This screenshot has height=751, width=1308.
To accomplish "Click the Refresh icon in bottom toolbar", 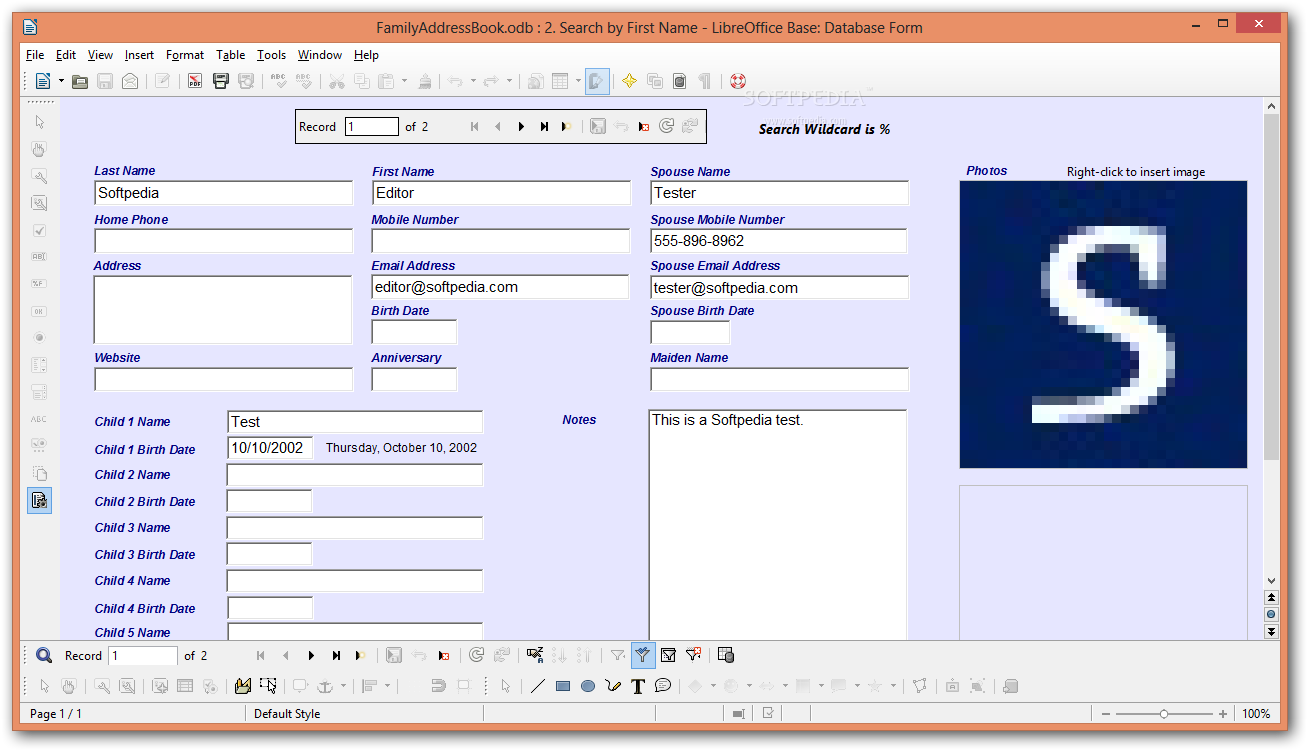I will coord(477,656).
